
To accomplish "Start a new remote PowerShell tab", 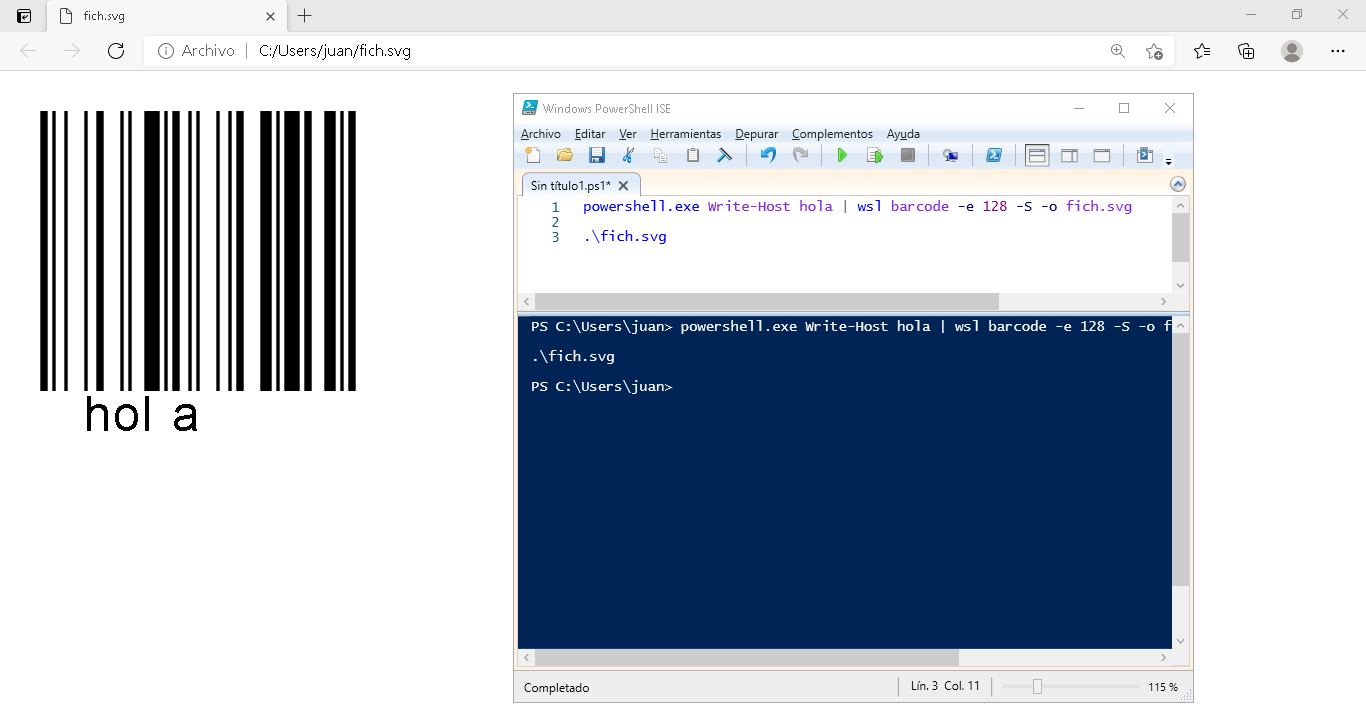I will pos(950,155).
